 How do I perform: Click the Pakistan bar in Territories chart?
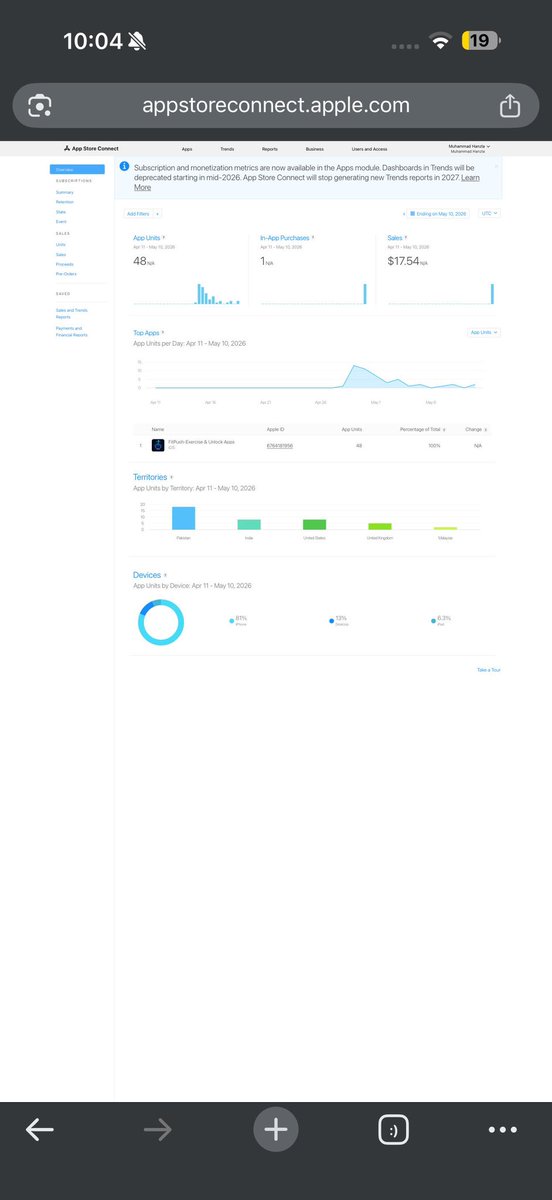pos(183,518)
